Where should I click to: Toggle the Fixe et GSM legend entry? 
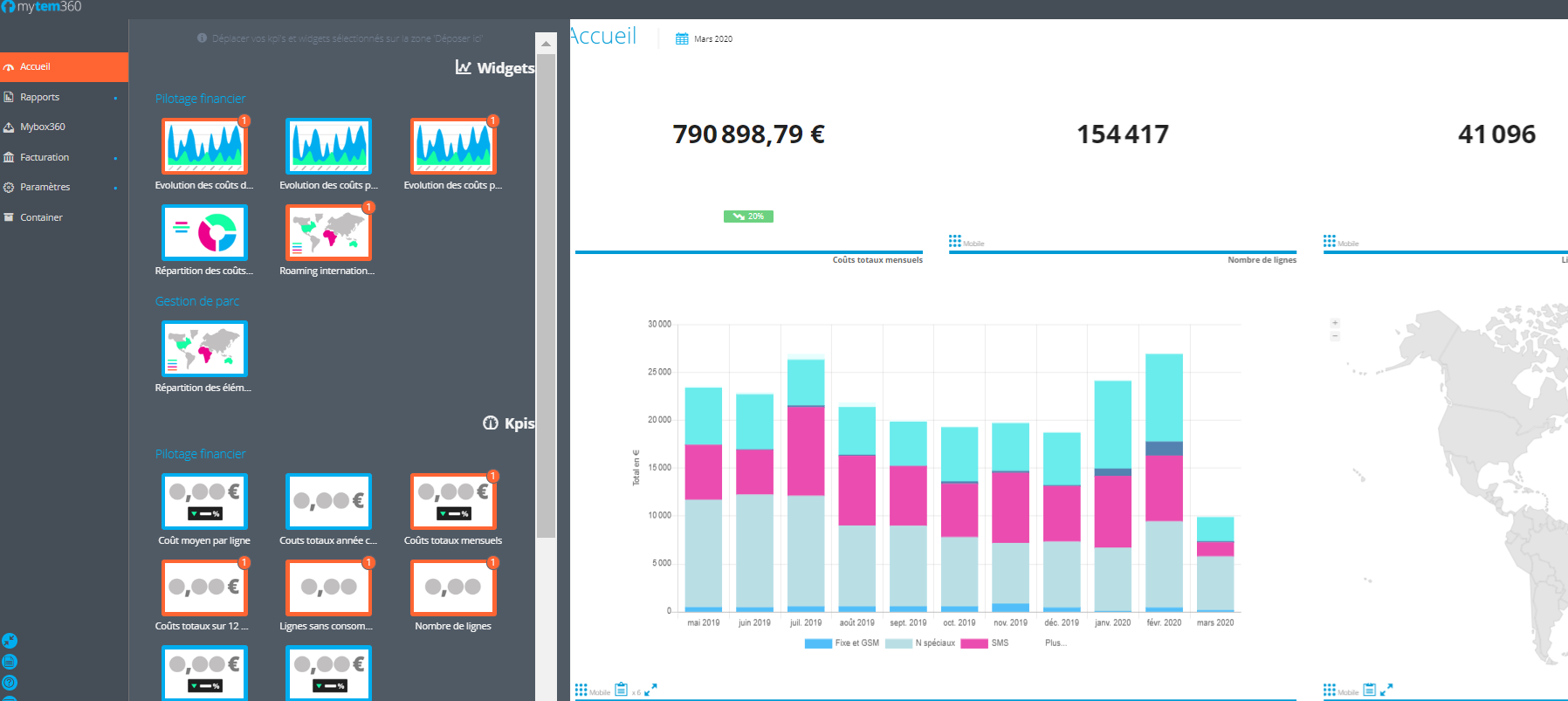click(842, 643)
